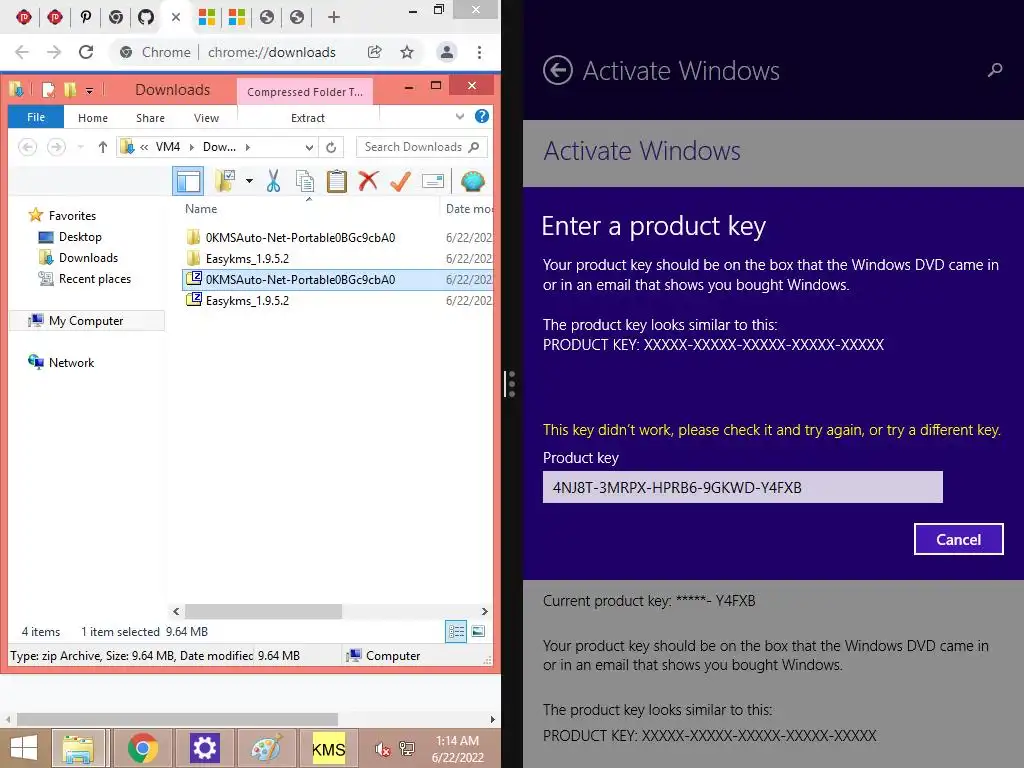Screen dimensions: 1024x768
Task: Copy with the two-pages icon
Action: coord(305,181)
